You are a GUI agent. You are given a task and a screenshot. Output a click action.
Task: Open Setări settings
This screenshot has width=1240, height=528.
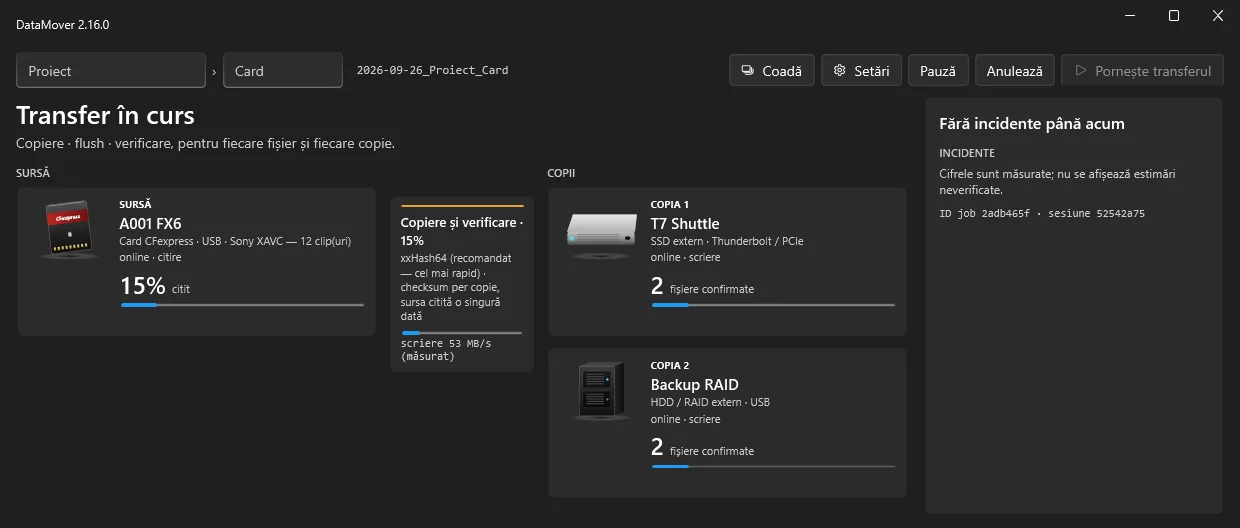click(862, 71)
